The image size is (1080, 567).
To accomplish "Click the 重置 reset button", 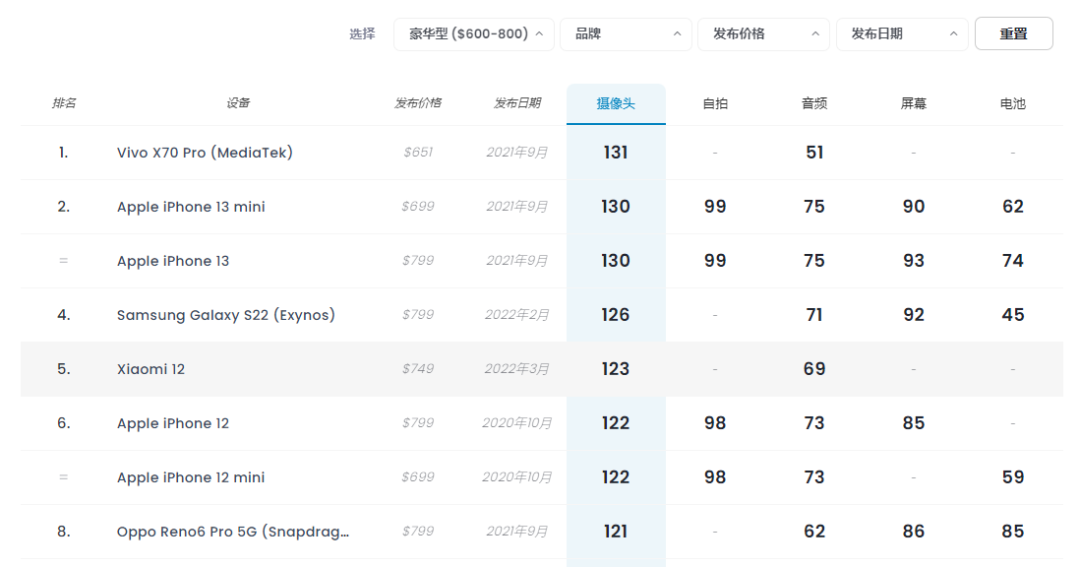I will pos(1013,34).
